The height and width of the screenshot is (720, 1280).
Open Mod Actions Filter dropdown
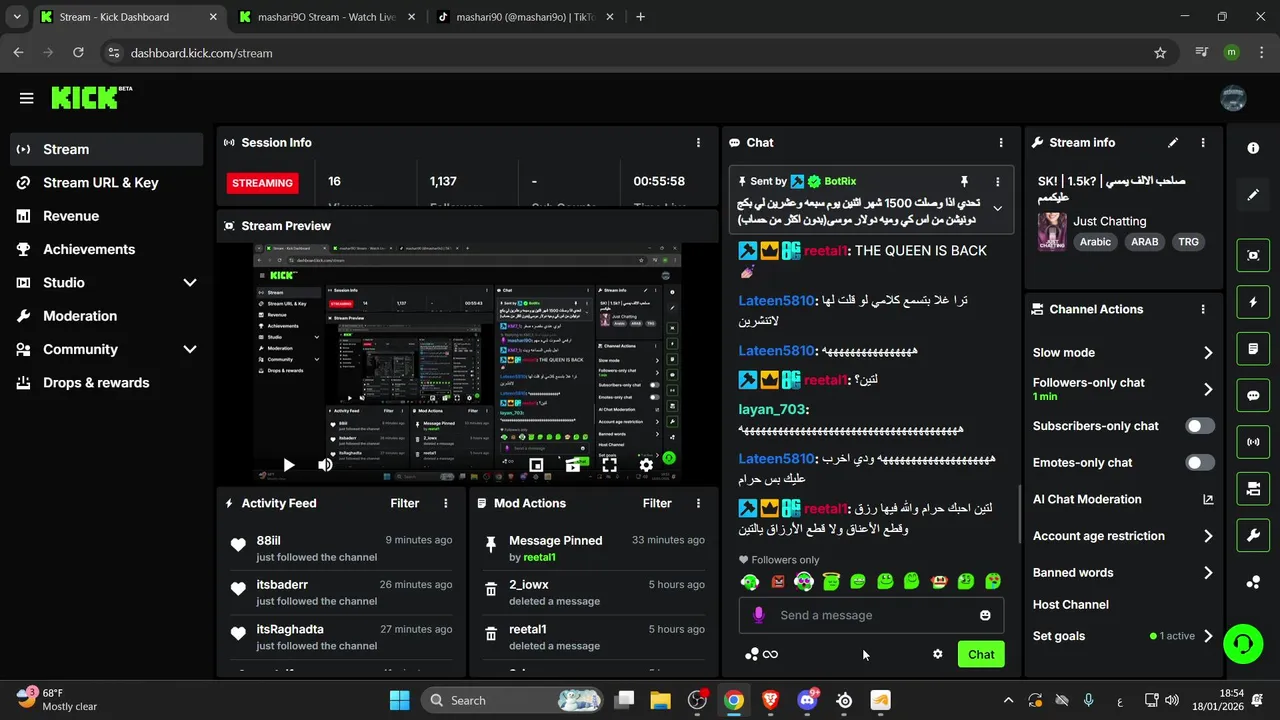point(657,503)
